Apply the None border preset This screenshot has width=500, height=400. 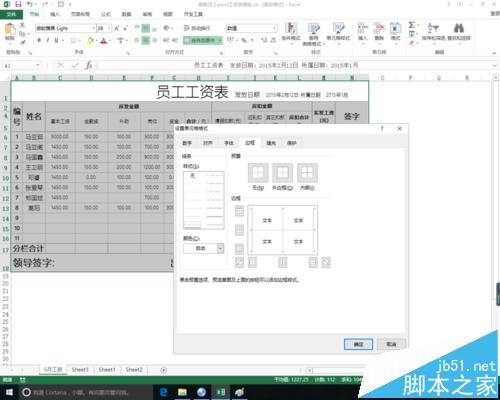258,172
